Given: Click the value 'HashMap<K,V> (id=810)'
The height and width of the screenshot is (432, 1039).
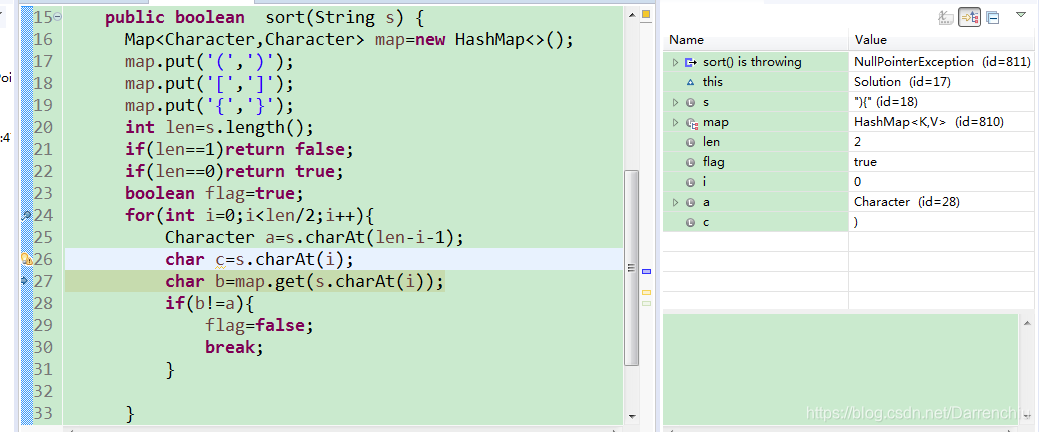Looking at the screenshot, I should [x=928, y=122].
